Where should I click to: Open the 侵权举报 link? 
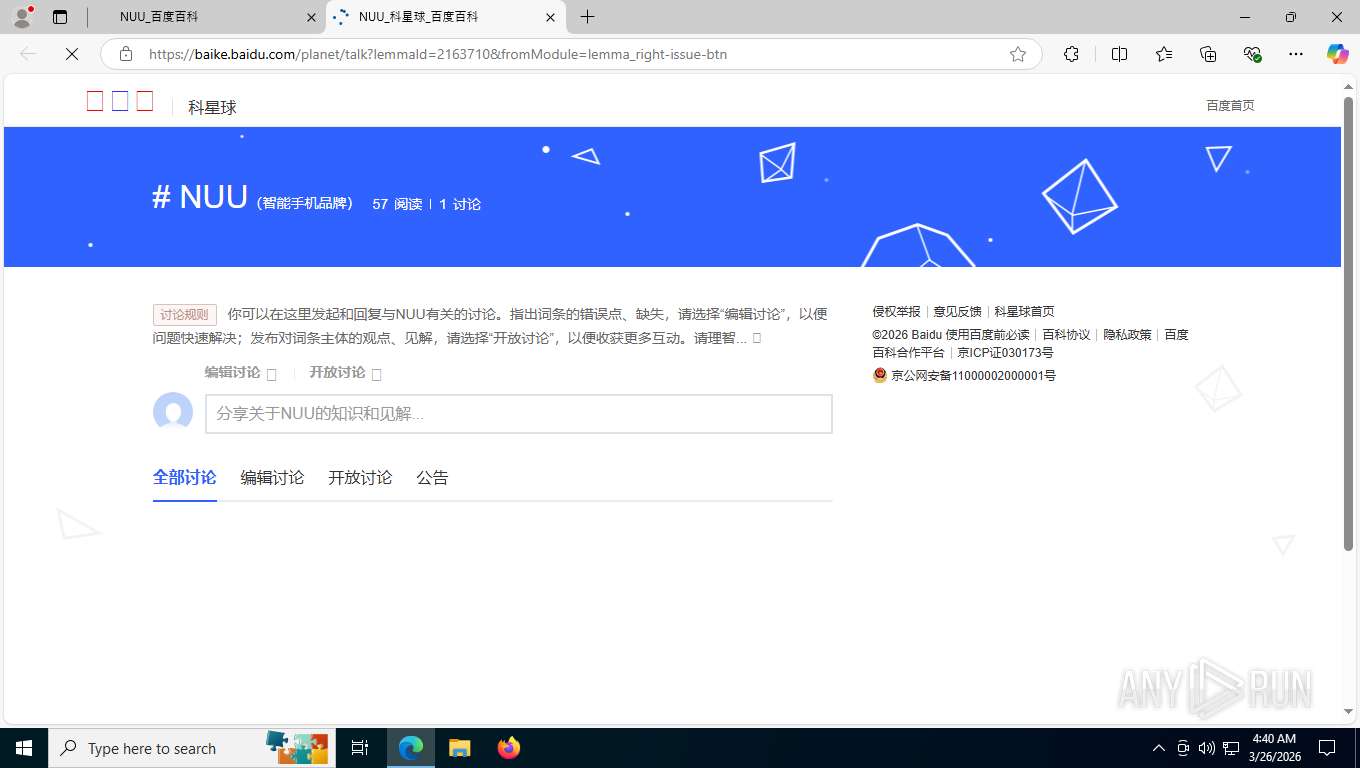896,312
